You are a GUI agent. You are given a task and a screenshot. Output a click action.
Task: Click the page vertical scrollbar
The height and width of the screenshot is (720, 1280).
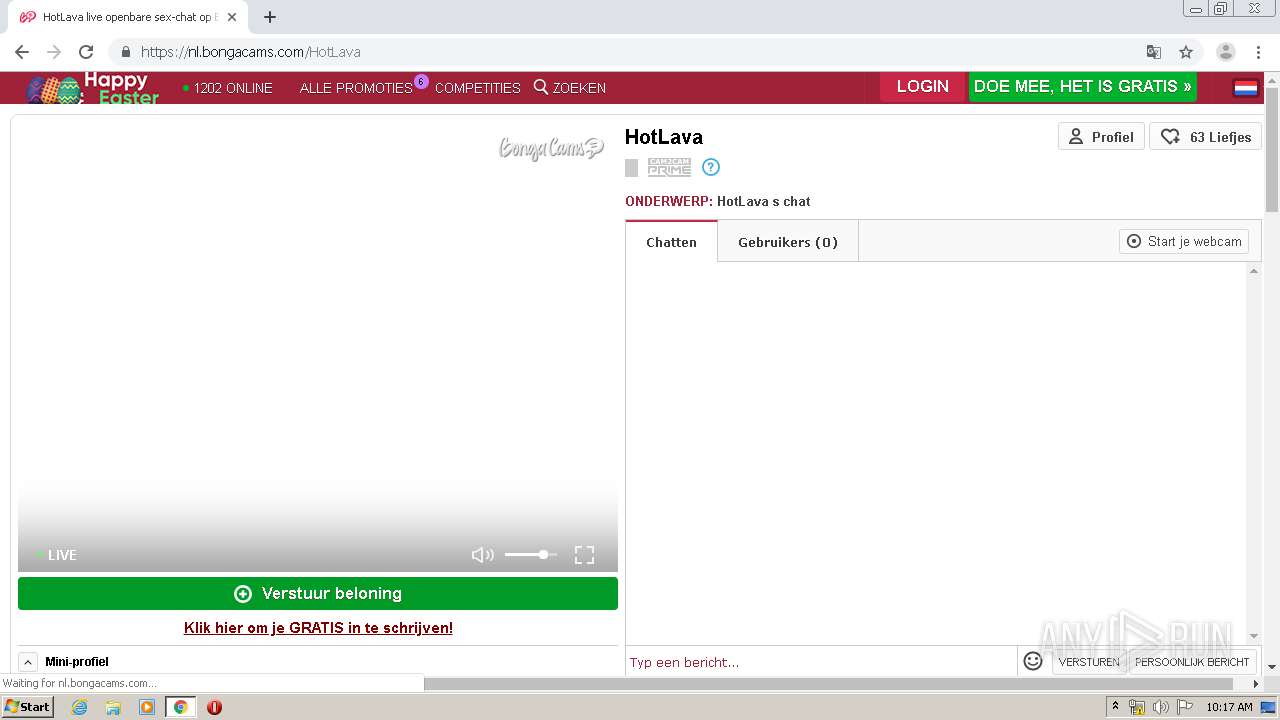pyautogui.click(x=1272, y=150)
